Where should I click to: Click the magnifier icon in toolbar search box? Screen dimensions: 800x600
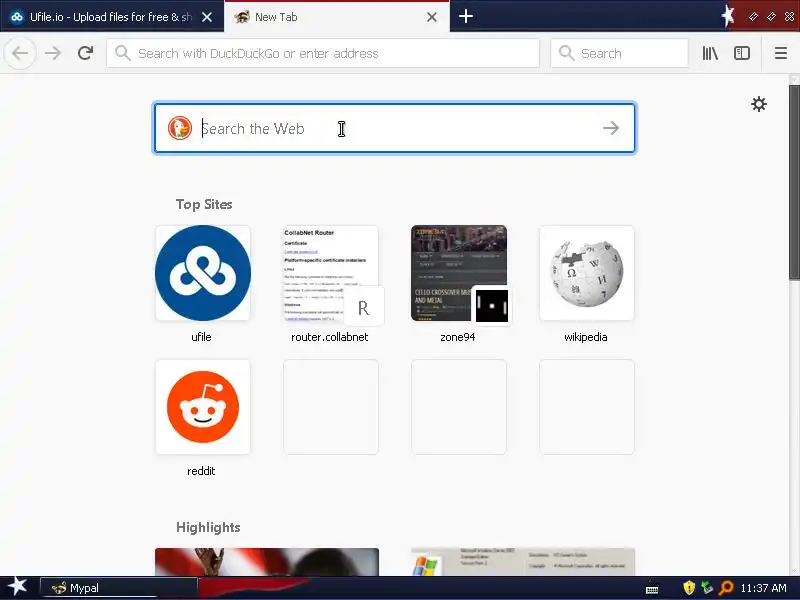pyautogui.click(x=566, y=53)
